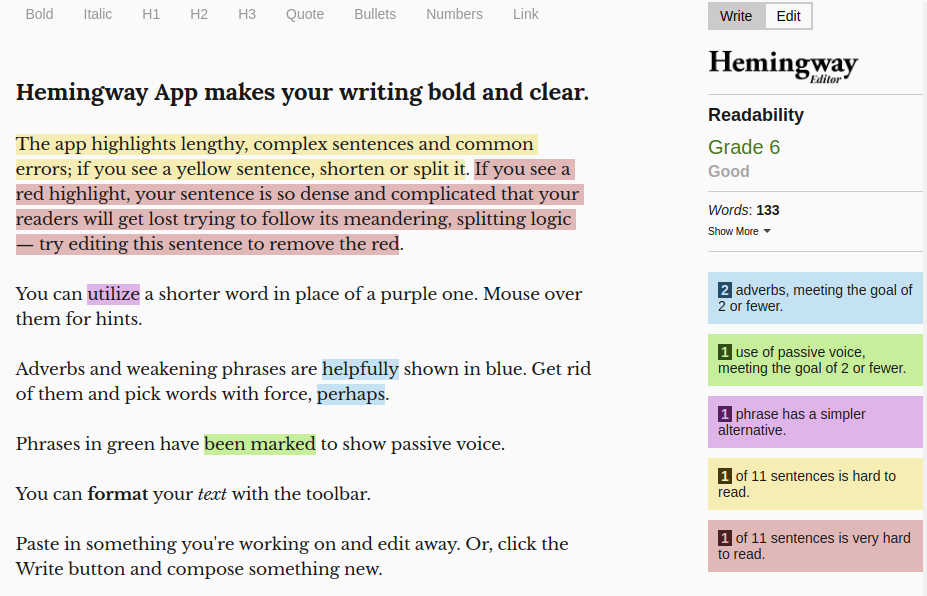Viewport: 927px width, 596px height.
Task: Create a Numbers list
Action: (x=454, y=14)
